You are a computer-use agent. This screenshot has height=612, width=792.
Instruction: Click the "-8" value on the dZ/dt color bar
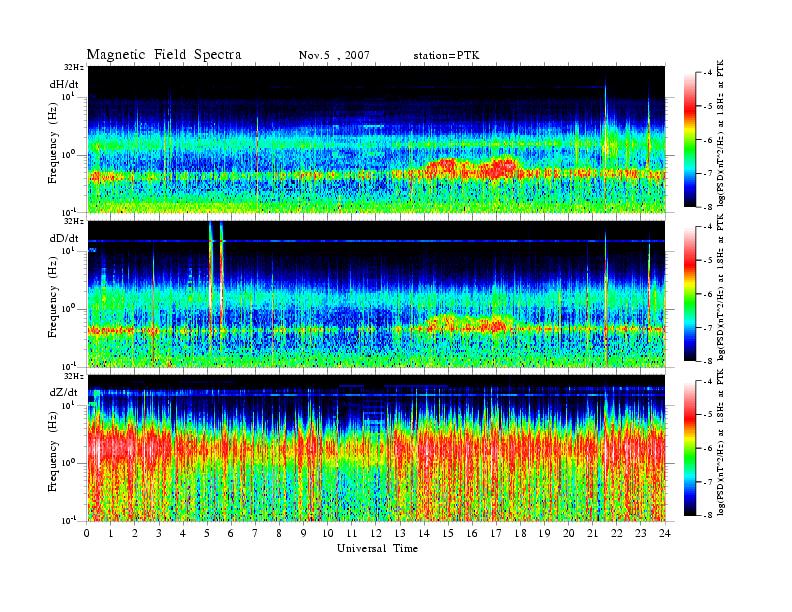point(708,515)
